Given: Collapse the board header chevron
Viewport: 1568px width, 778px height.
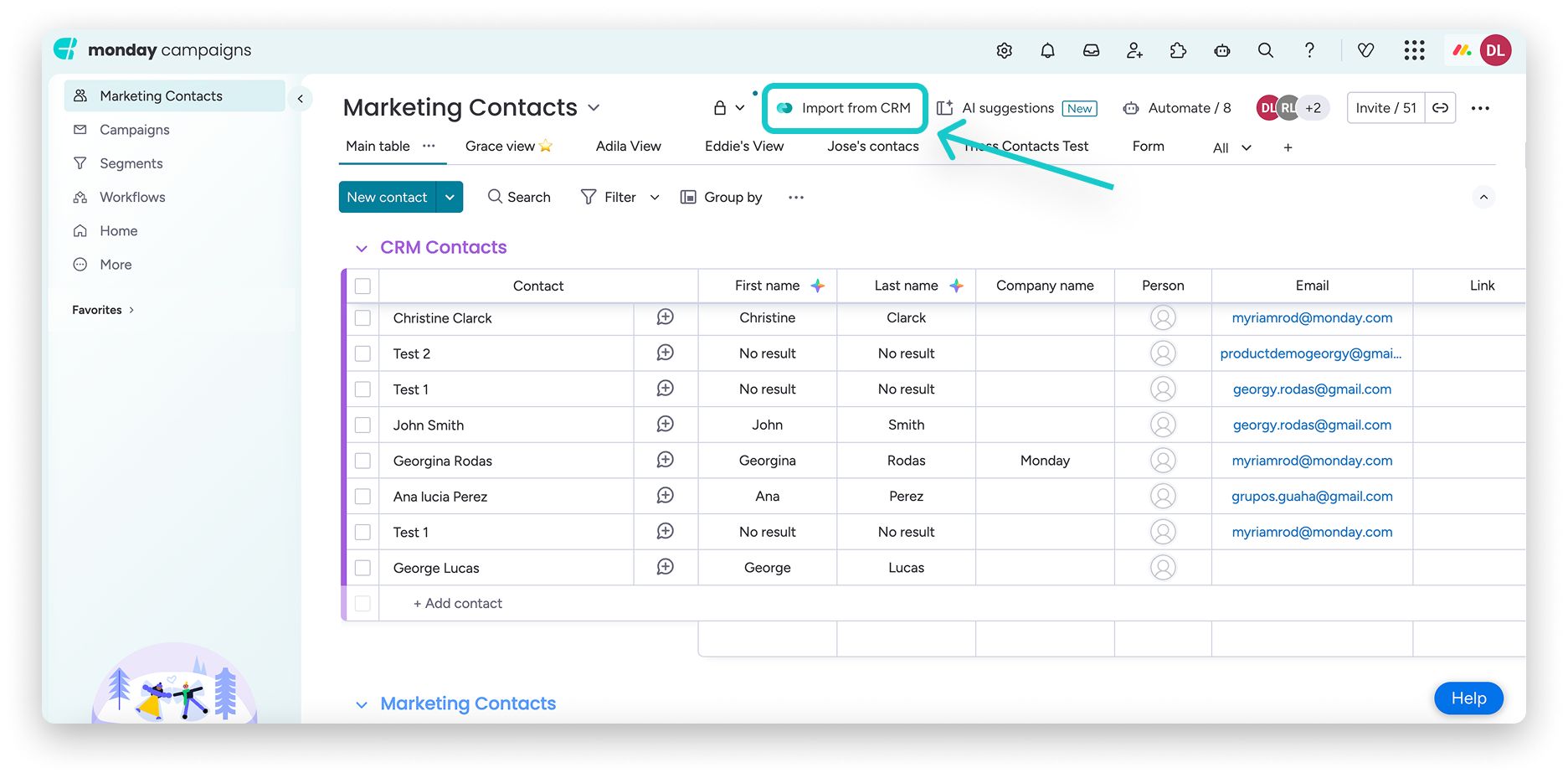Looking at the screenshot, I should (x=1483, y=198).
